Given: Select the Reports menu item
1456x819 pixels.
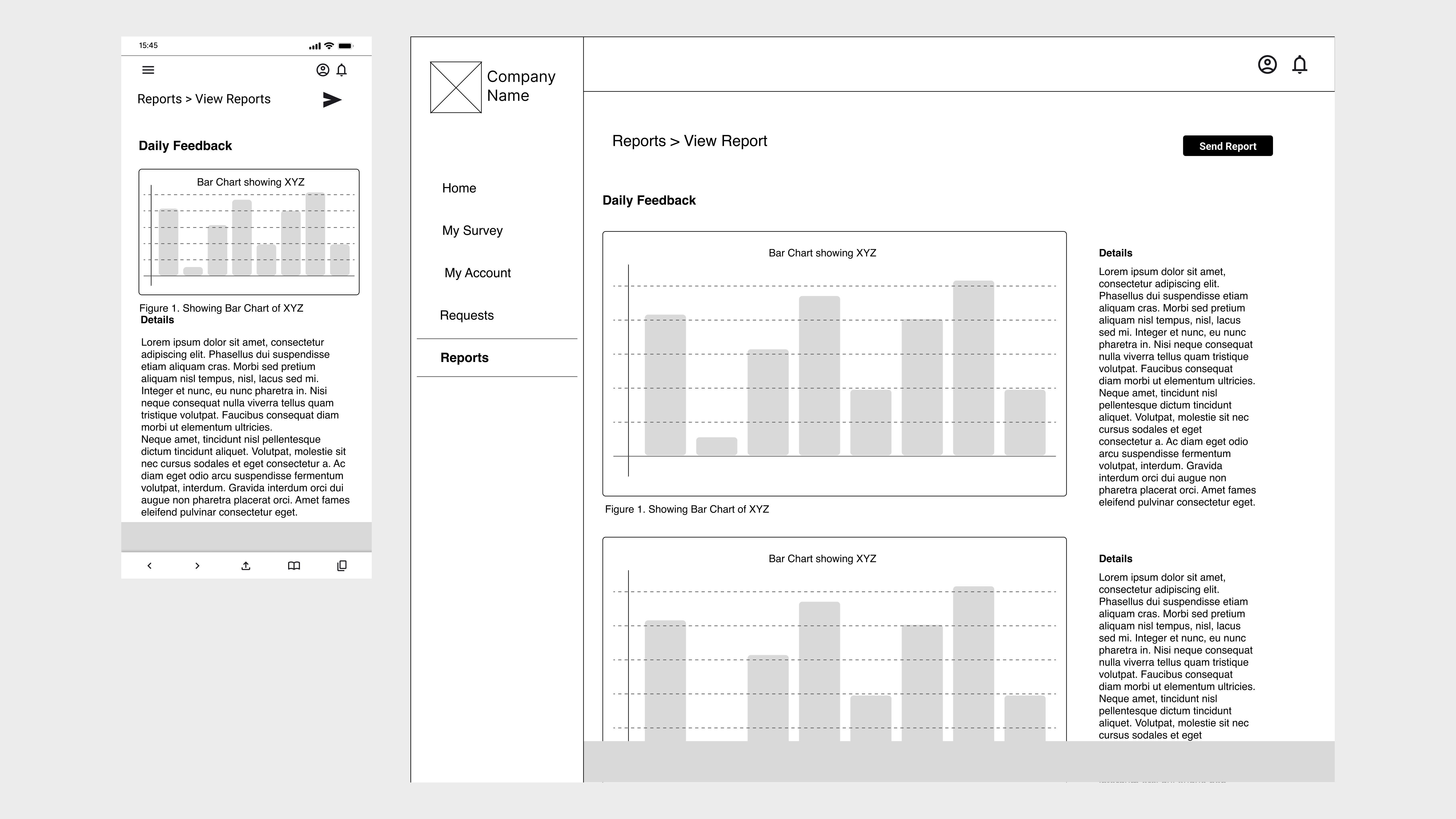Looking at the screenshot, I should point(464,357).
